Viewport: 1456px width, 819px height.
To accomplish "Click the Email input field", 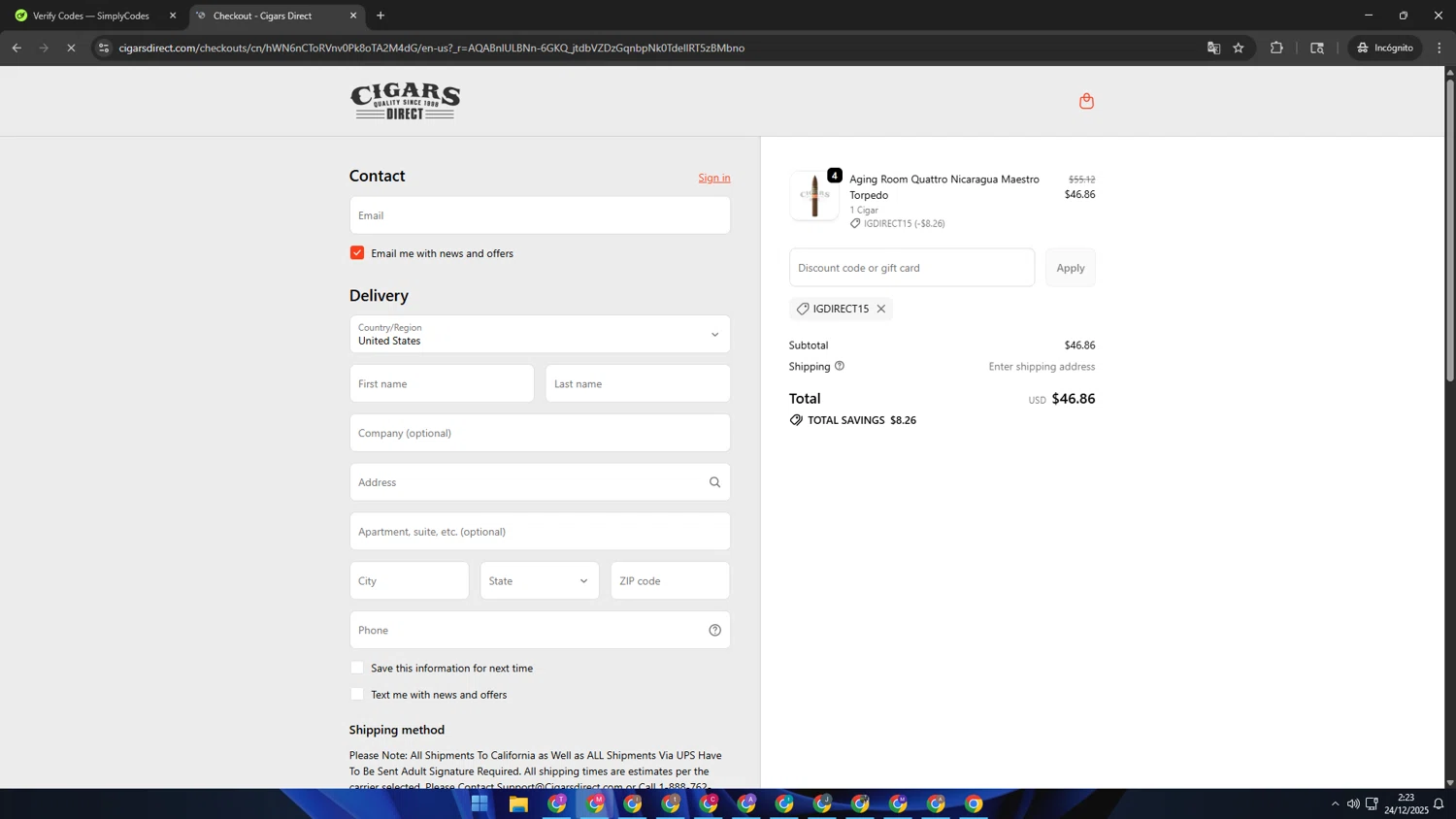I will (x=540, y=215).
